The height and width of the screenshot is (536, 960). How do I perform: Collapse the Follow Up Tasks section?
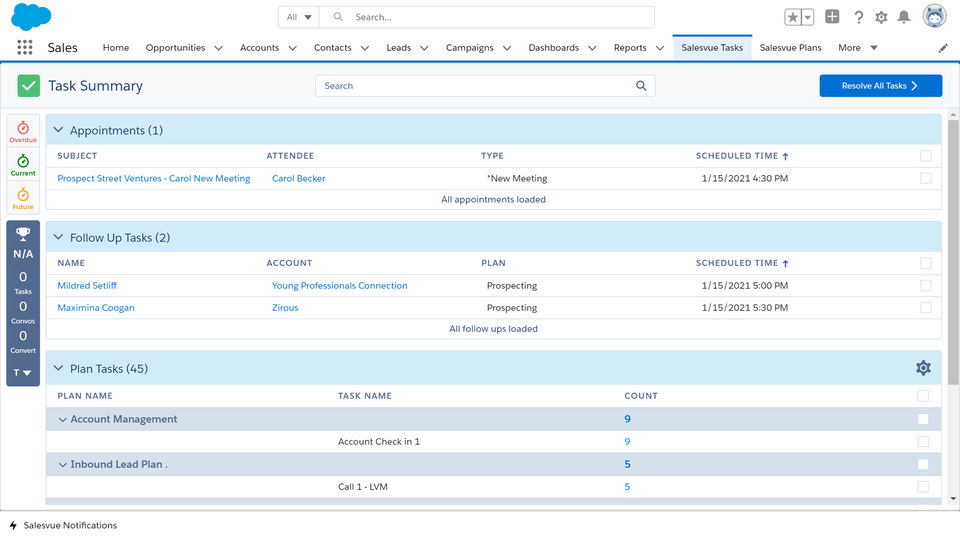point(58,238)
